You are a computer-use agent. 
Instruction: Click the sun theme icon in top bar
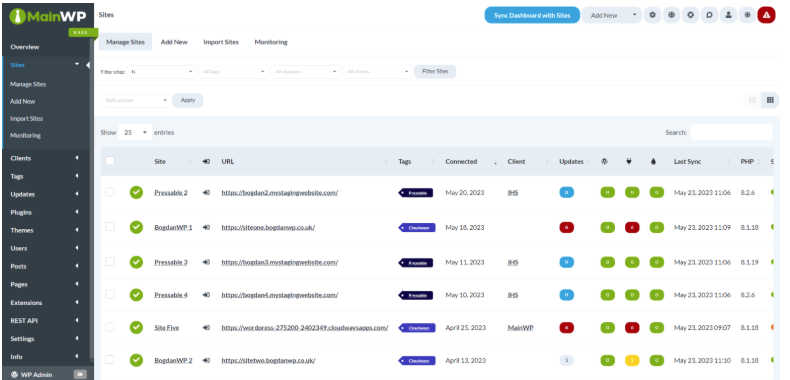(747, 15)
